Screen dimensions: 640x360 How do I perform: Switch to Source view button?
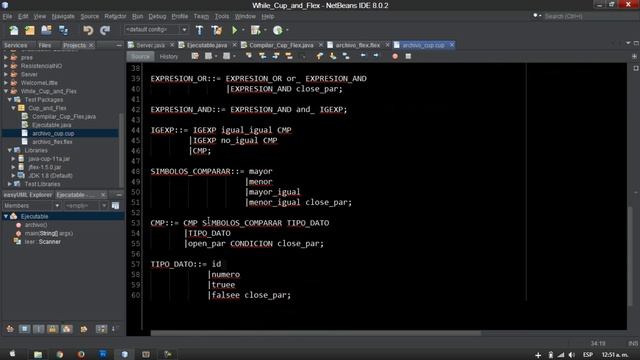(x=140, y=56)
